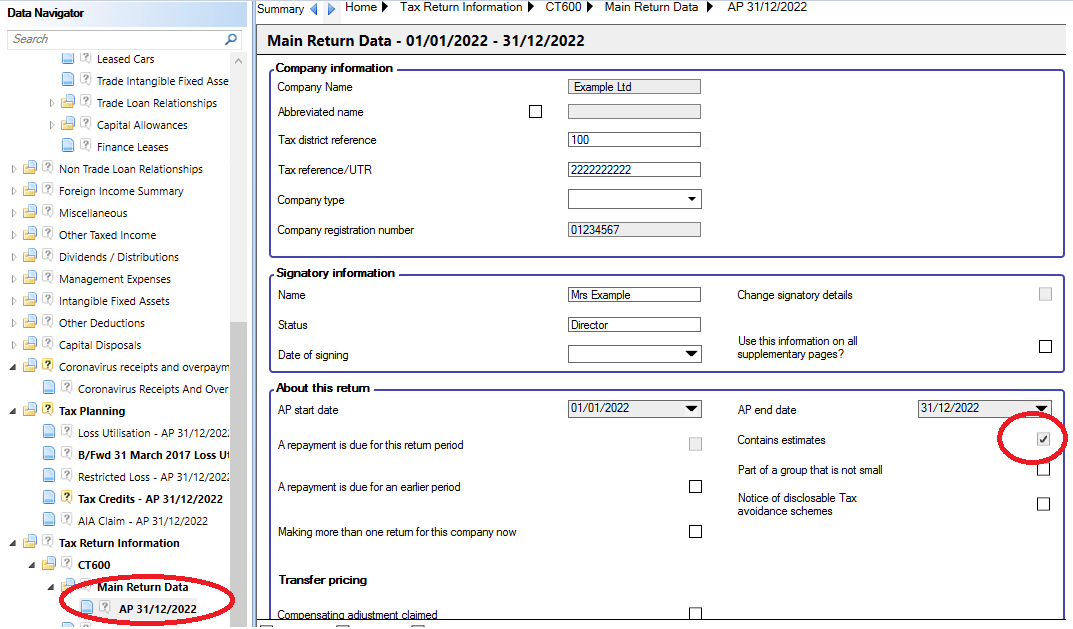The height and width of the screenshot is (629, 1073).
Task: Uncheck the Contains estimates checkbox
Action: coord(1043,439)
